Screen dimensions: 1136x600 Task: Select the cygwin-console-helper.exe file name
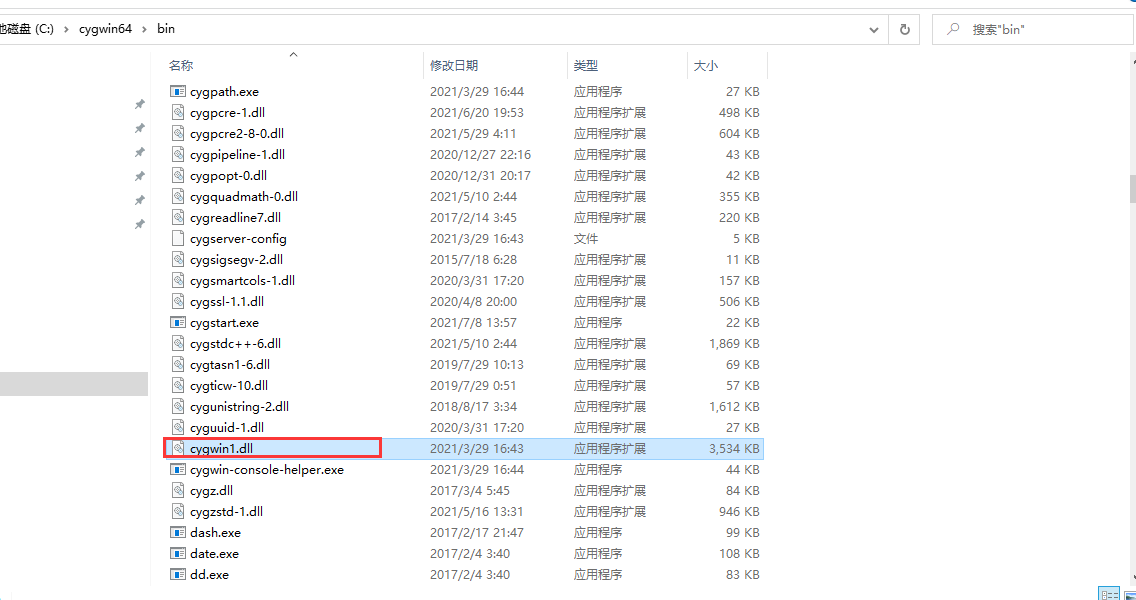point(267,470)
